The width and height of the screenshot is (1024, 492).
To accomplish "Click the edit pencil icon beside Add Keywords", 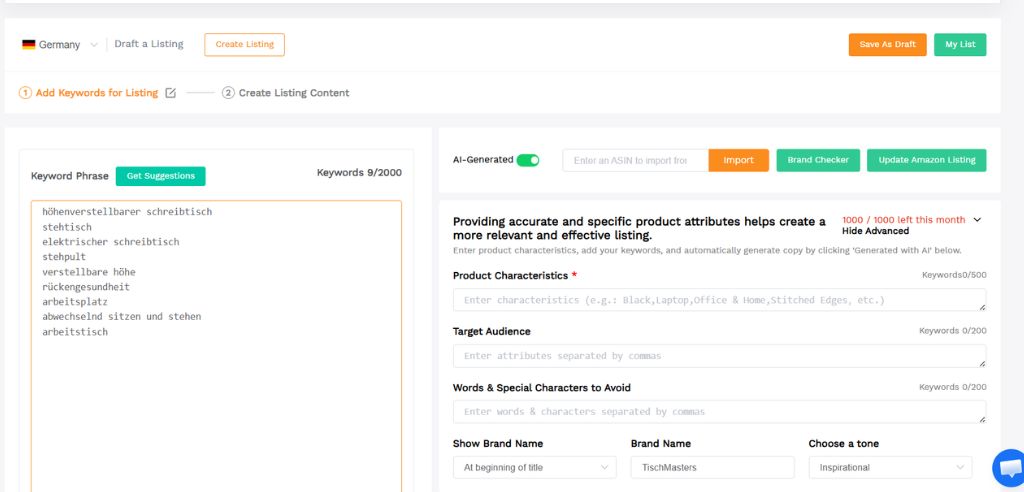I will (x=170, y=93).
